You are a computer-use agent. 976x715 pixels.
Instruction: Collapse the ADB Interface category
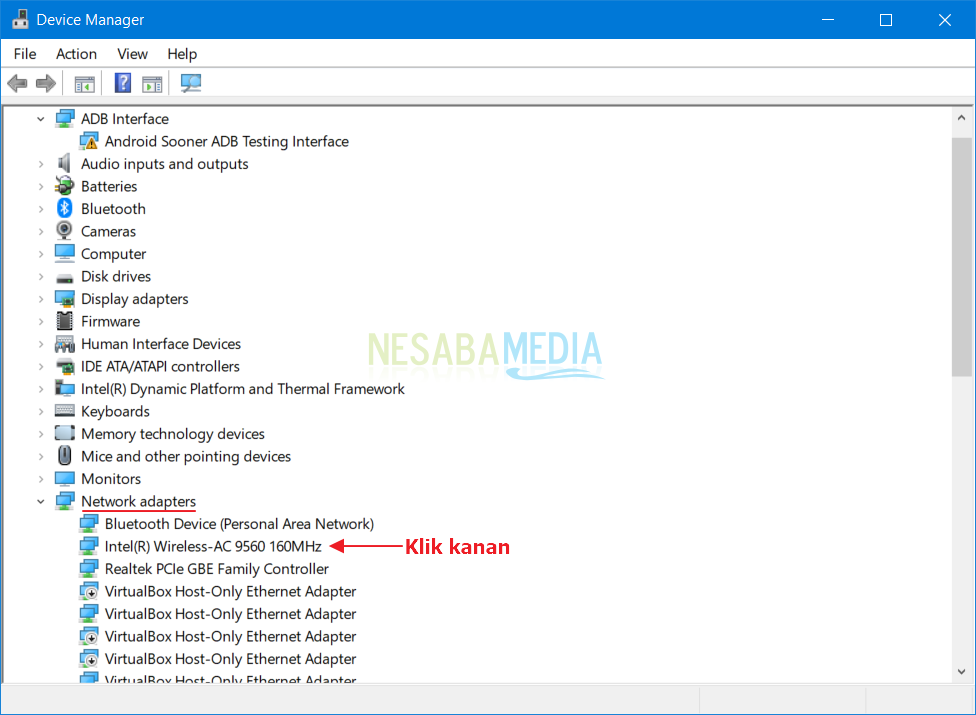(x=41, y=119)
